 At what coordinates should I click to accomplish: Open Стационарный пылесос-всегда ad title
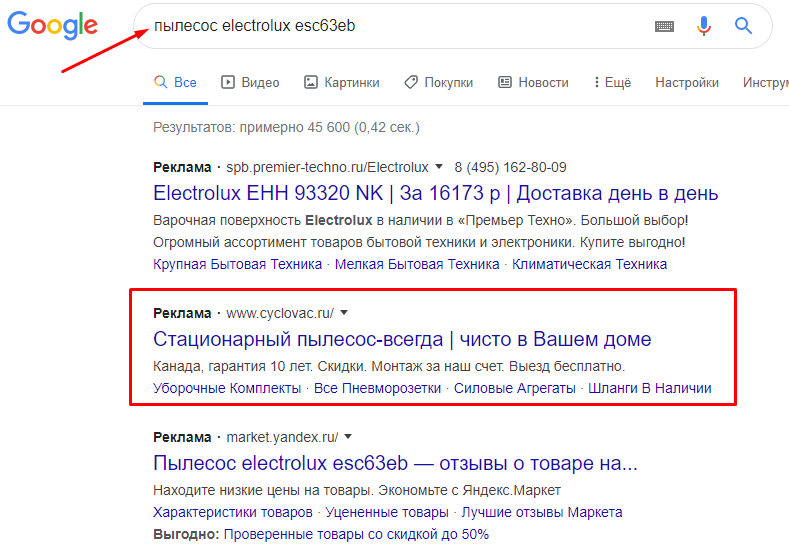[402, 340]
